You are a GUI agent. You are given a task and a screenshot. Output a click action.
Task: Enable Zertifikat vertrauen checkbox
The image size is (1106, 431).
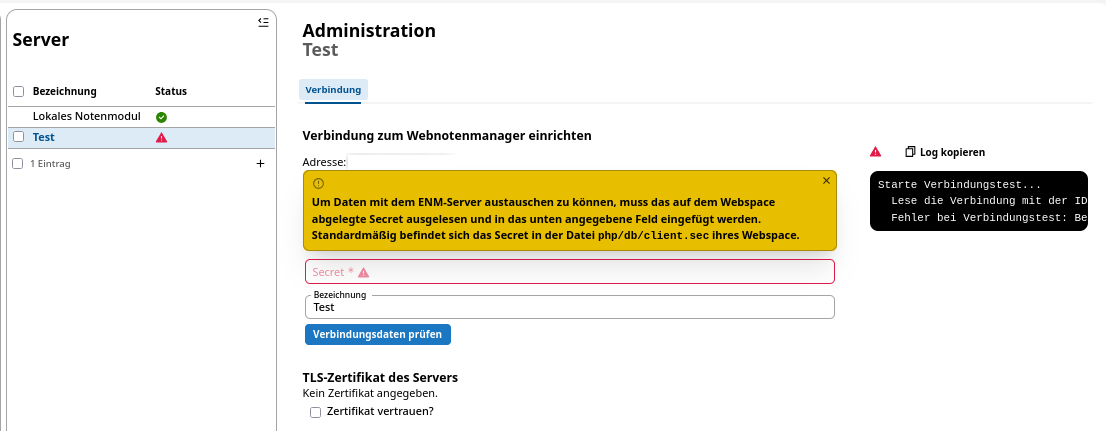tap(315, 412)
